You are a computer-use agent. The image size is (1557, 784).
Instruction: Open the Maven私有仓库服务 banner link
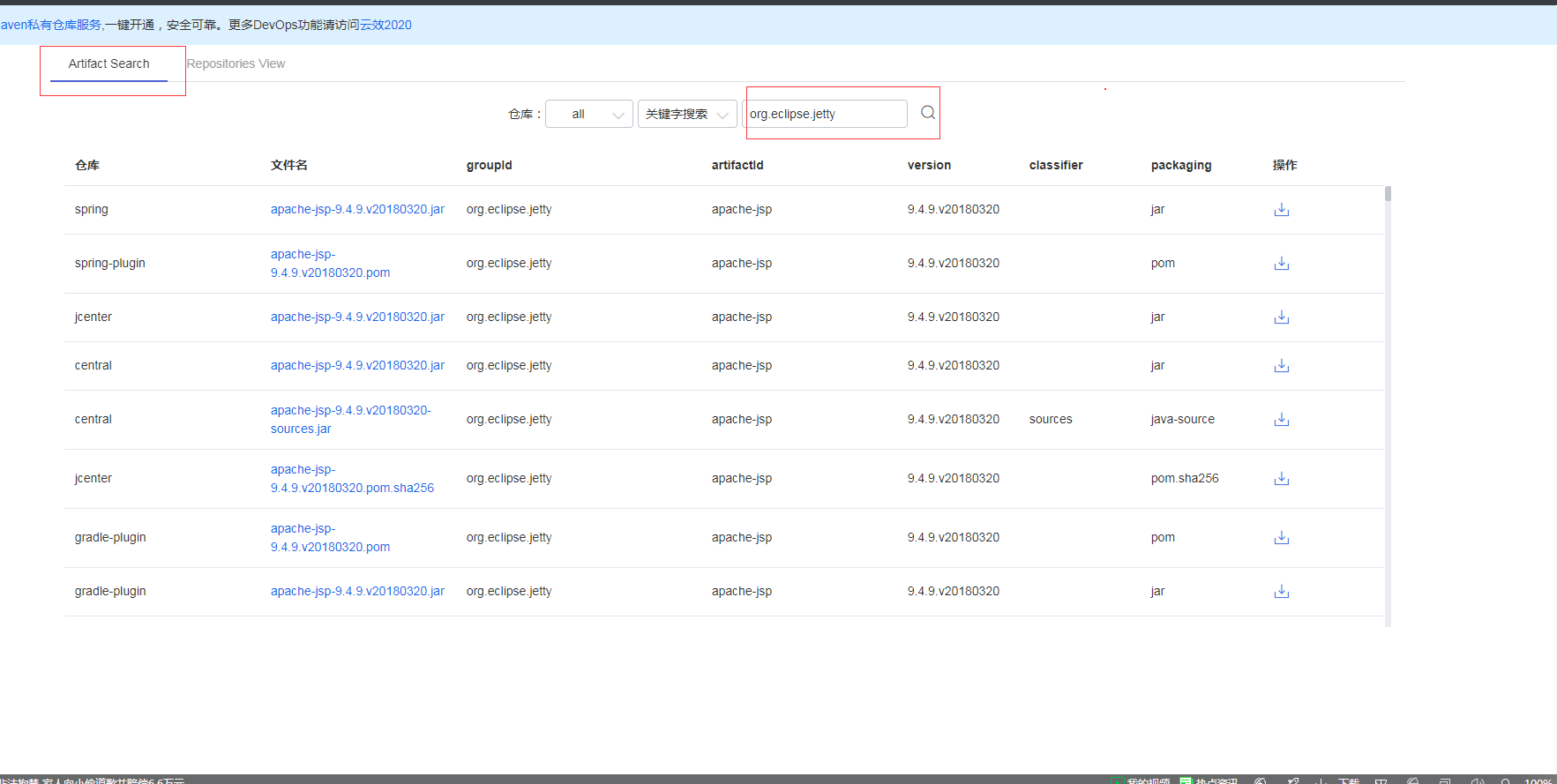pos(51,25)
